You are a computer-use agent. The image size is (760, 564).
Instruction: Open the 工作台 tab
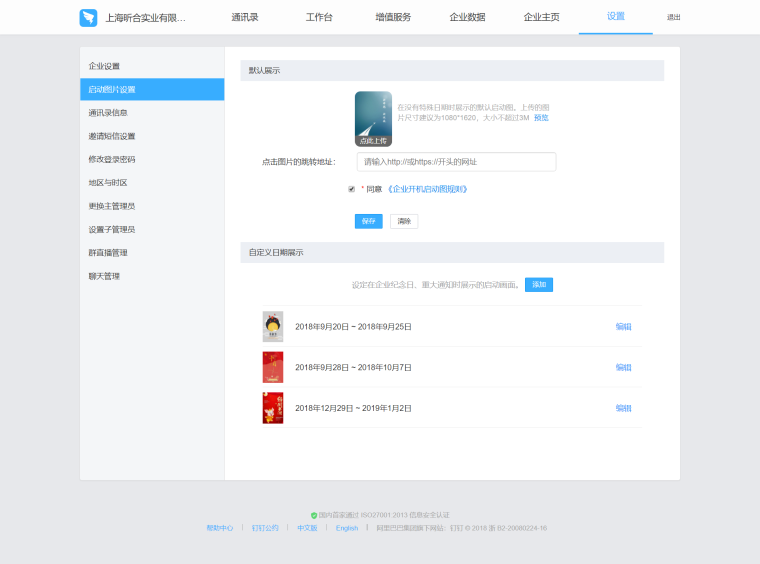319,18
